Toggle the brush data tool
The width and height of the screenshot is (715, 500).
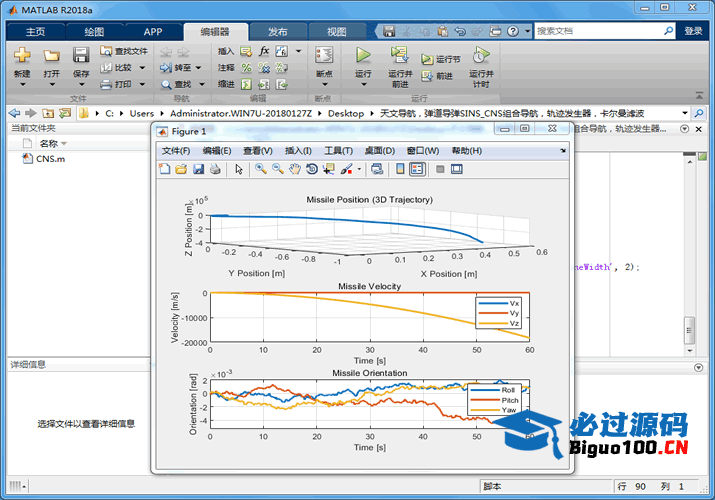(x=347, y=169)
